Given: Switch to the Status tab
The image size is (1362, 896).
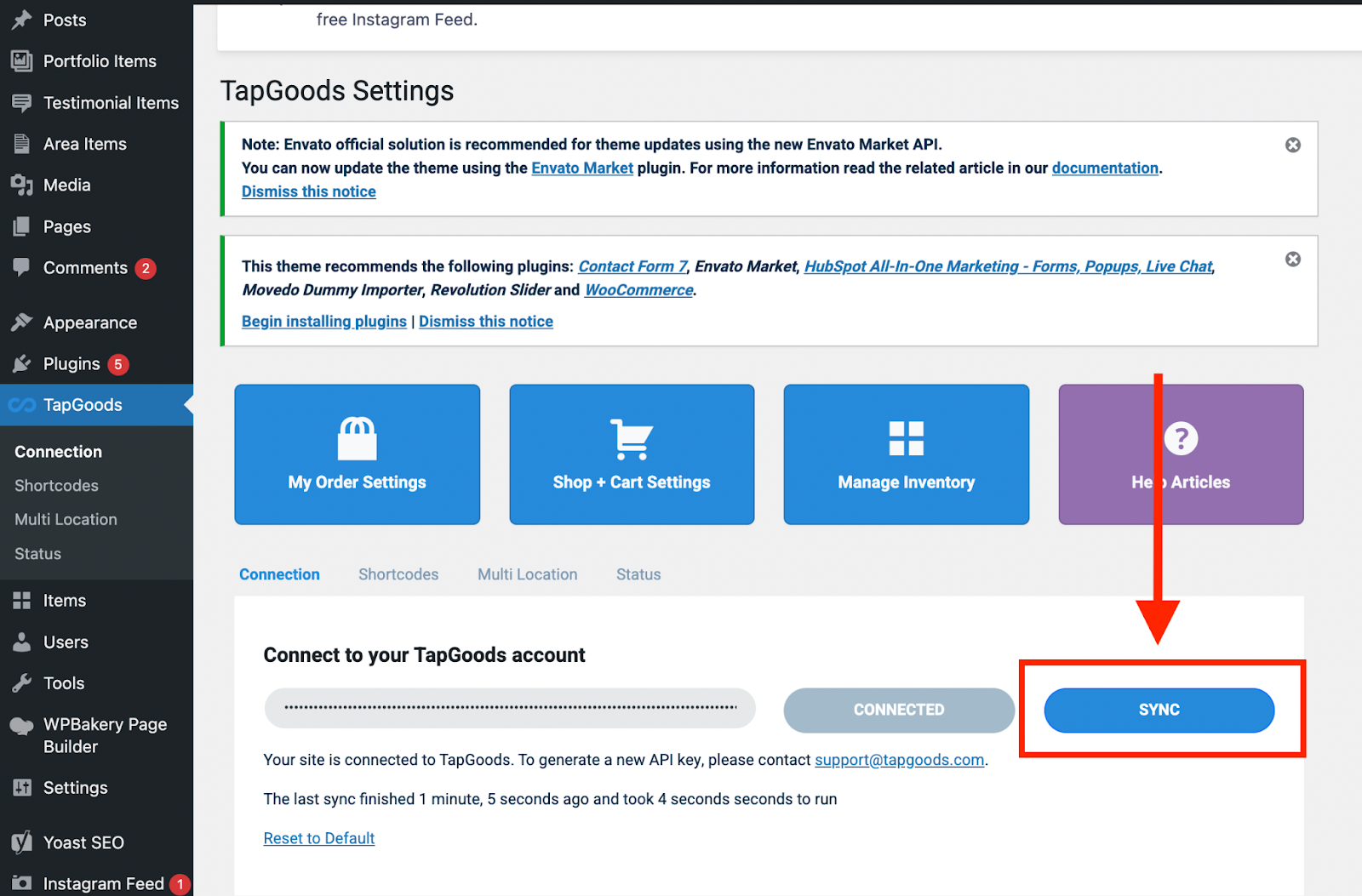Looking at the screenshot, I should coord(638,574).
